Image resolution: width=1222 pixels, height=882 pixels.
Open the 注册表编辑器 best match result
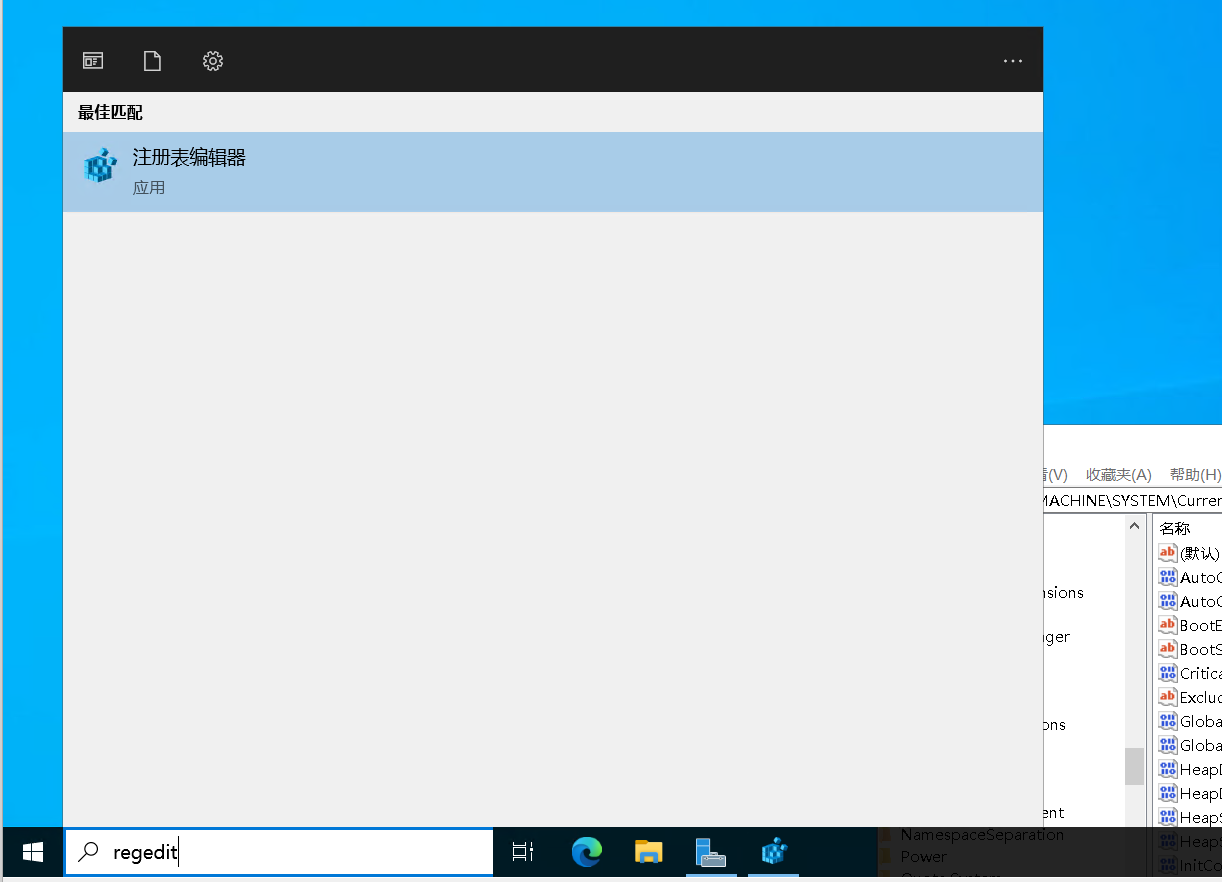pos(552,172)
